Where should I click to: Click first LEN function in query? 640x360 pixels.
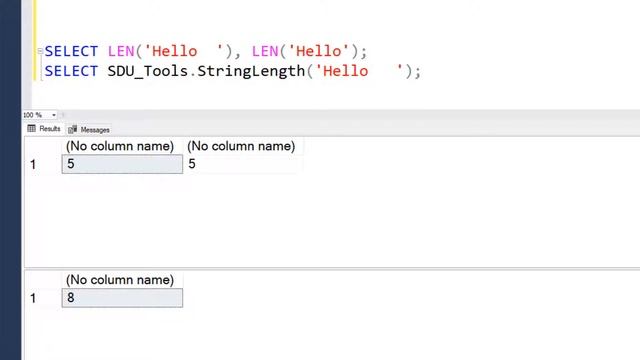pos(121,51)
